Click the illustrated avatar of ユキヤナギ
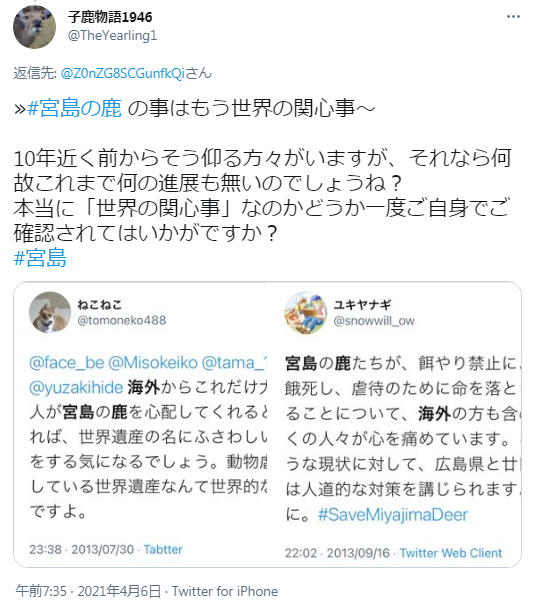 [x=305, y=313]
